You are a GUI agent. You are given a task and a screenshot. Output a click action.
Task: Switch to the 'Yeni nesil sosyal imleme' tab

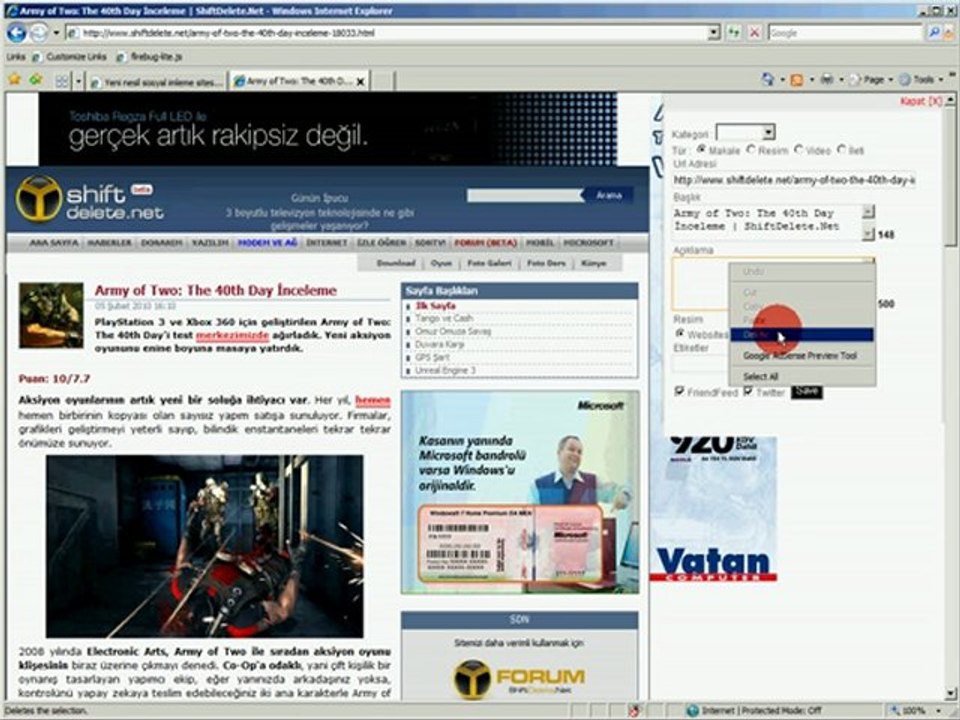pos(156,82)
